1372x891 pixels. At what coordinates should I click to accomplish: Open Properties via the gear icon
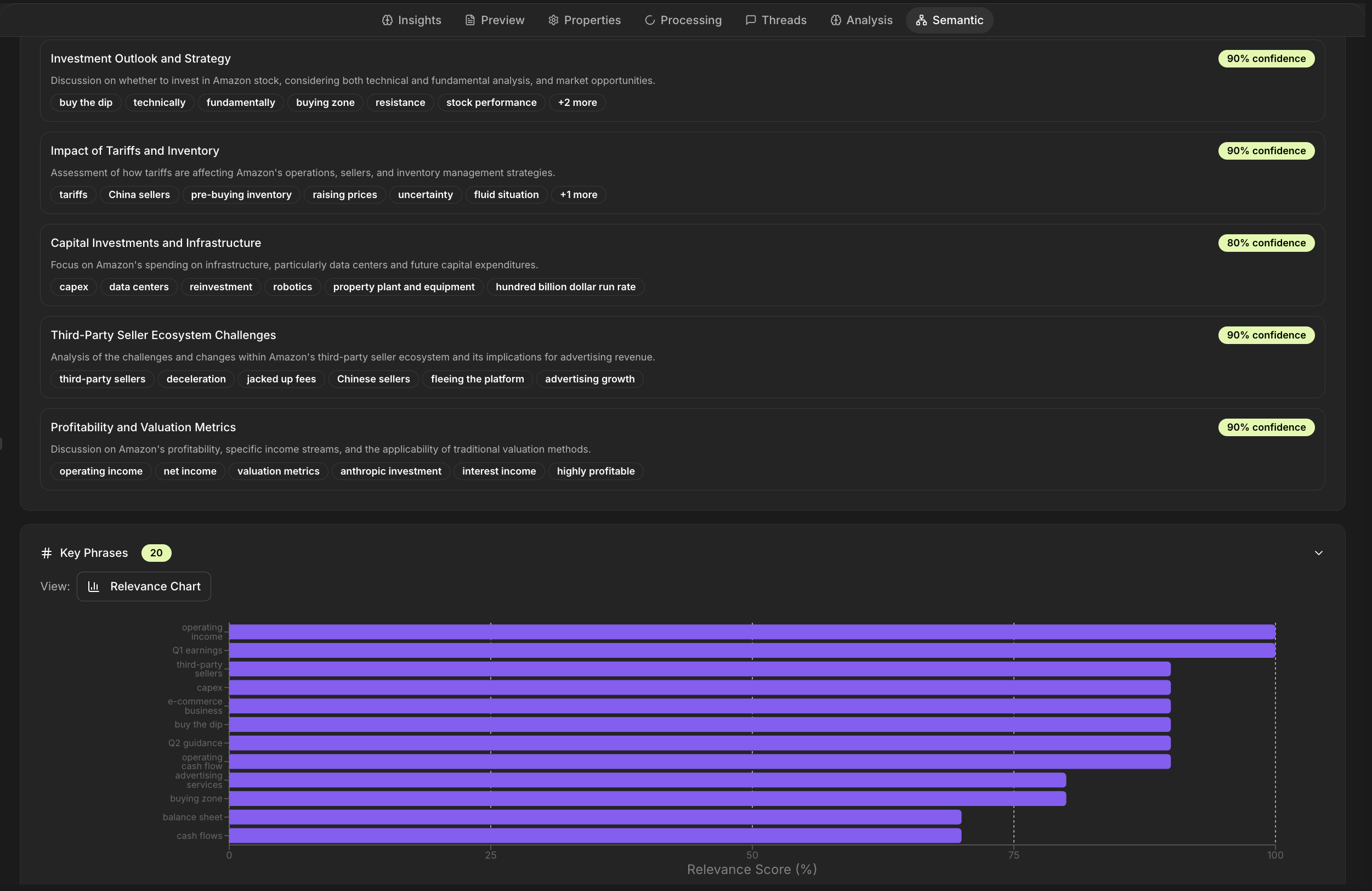553,20
